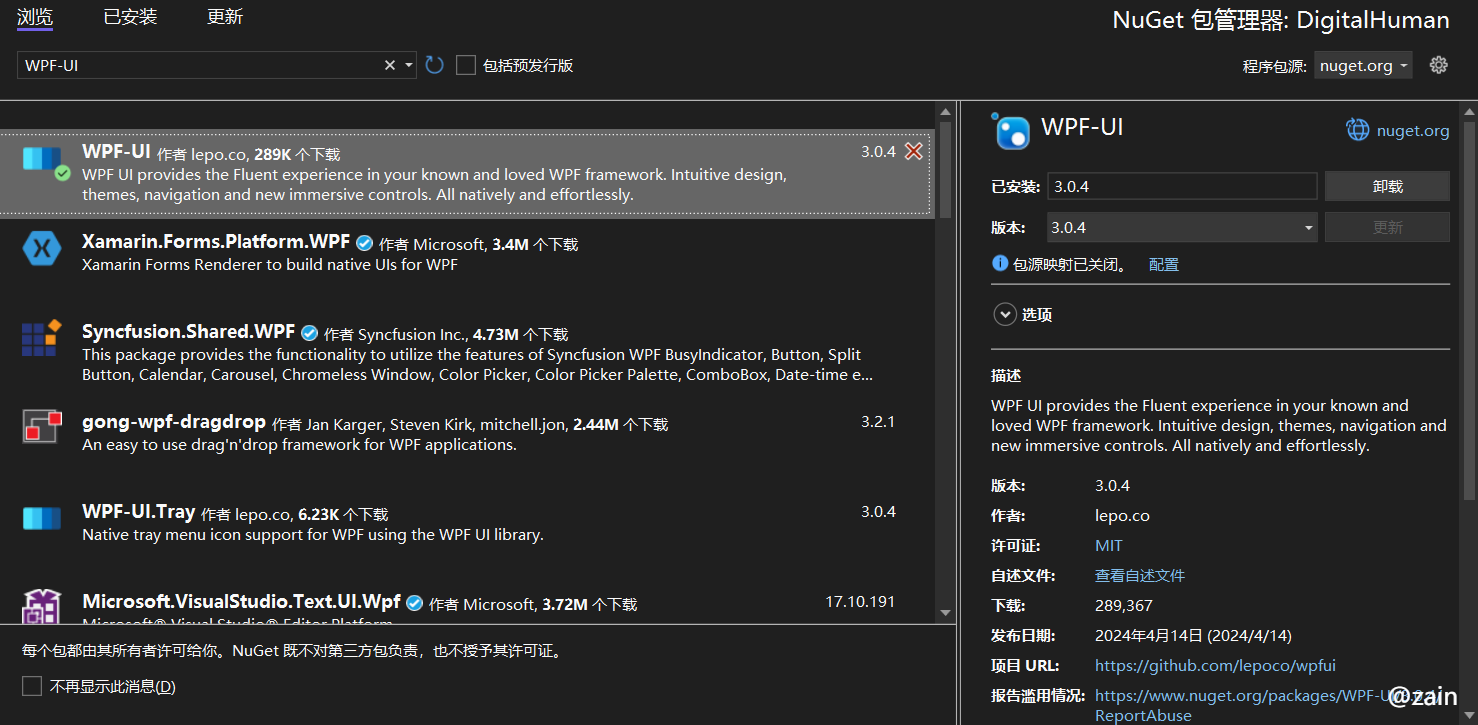
Task: Open the MIT license link
Action: (1109, 545)
